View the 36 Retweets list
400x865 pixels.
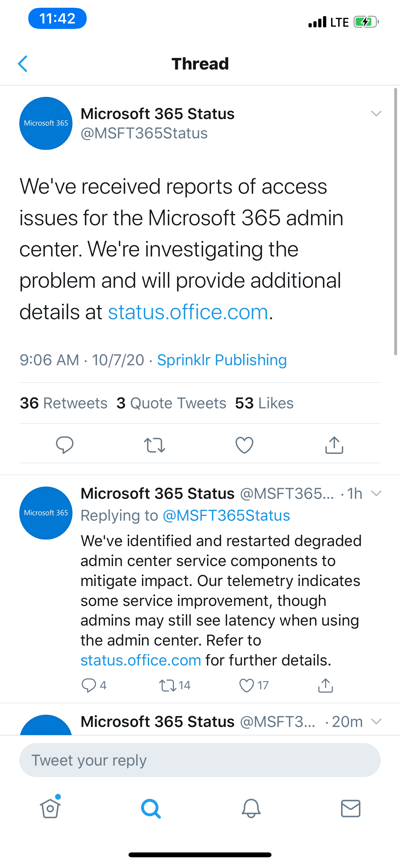tap(63, 403)
